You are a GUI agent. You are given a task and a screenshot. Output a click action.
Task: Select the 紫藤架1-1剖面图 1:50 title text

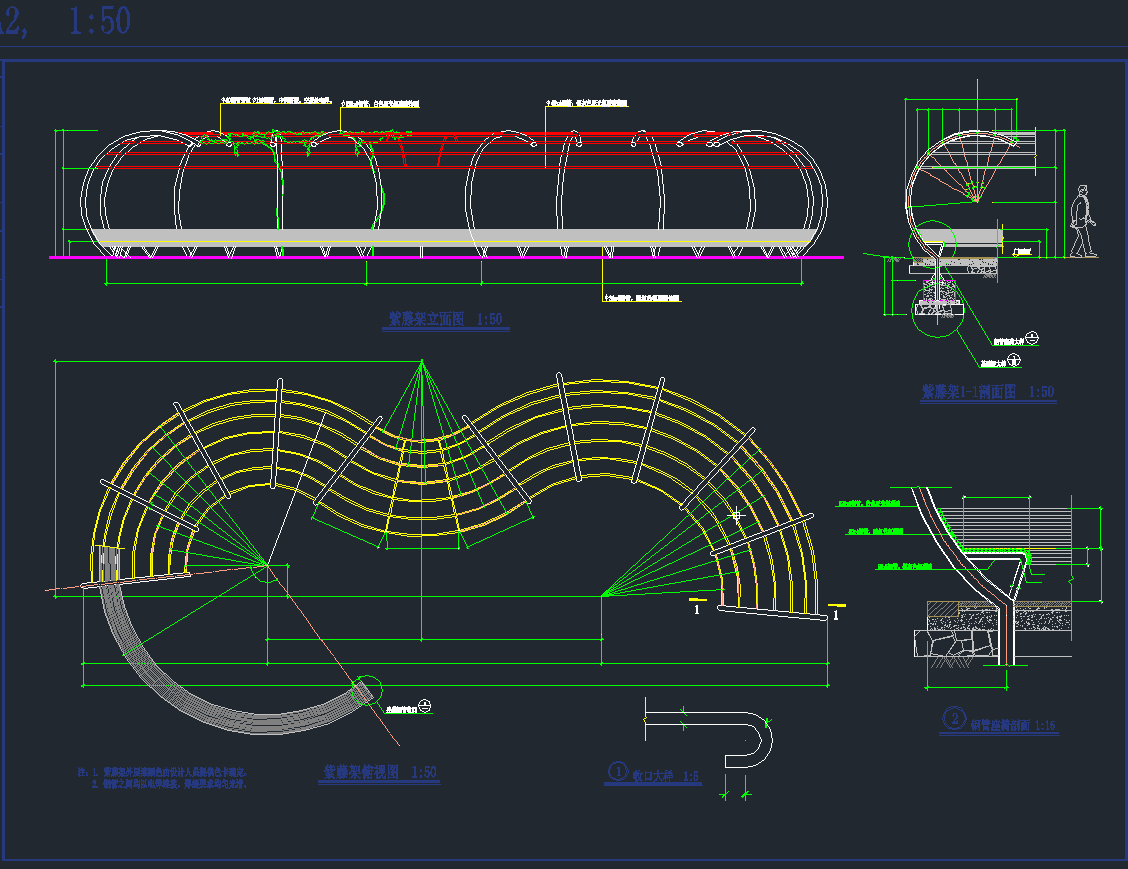click(x=987, y=393)
